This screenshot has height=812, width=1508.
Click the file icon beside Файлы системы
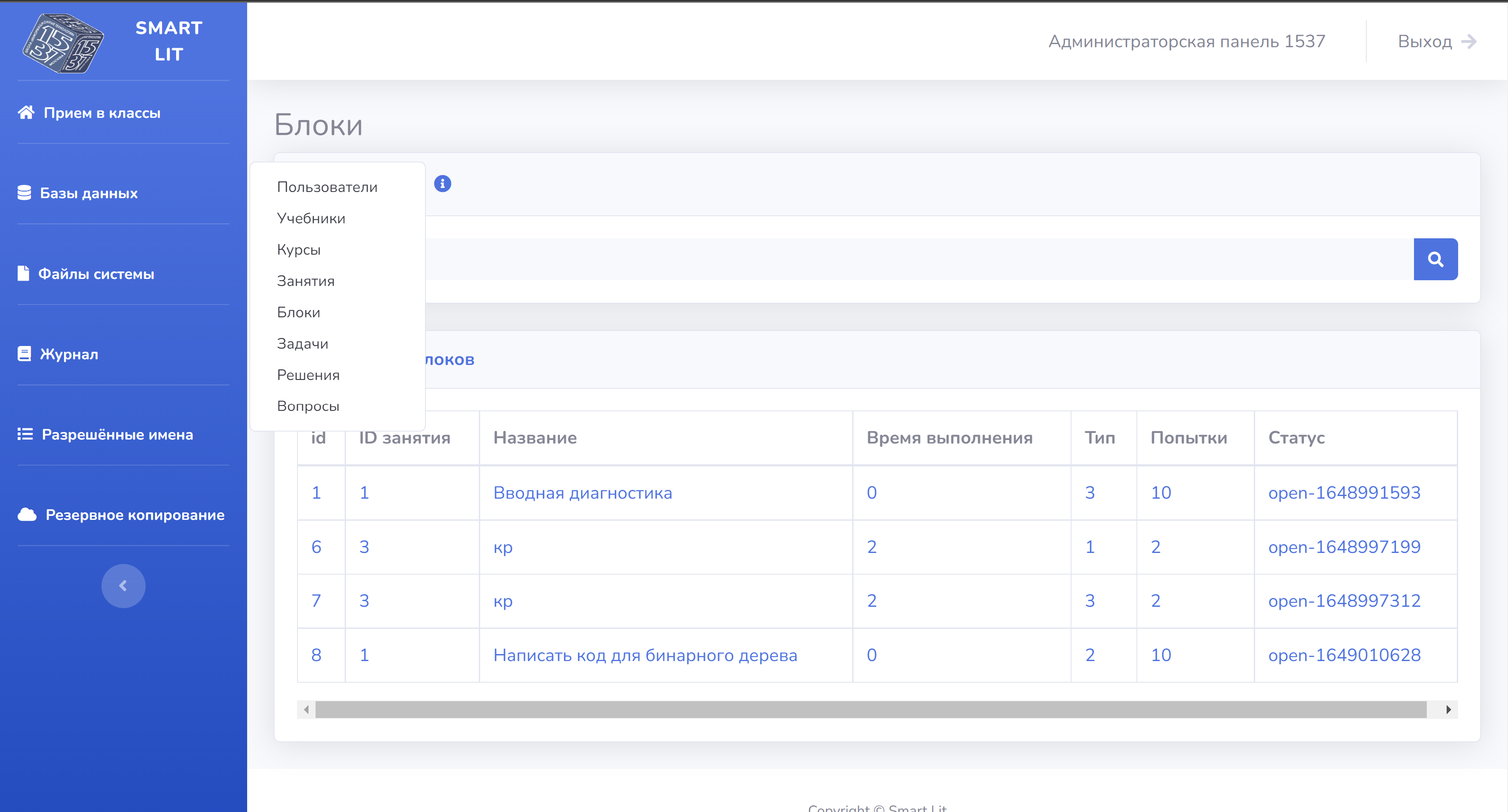click(x=23, y=274)
